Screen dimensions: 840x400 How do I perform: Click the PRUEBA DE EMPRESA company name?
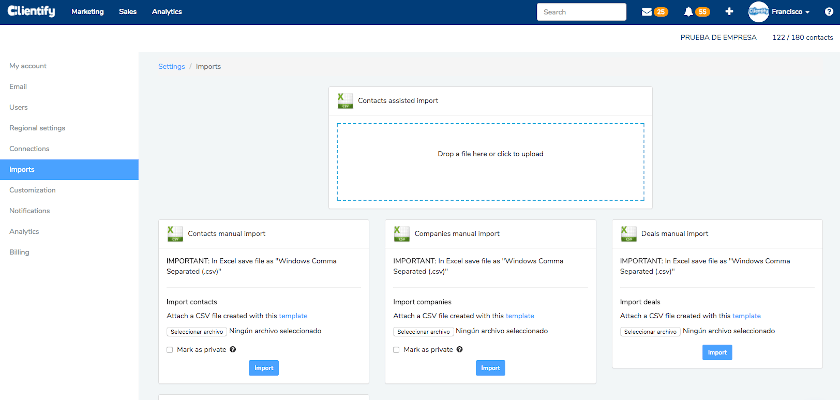point(718,37)
